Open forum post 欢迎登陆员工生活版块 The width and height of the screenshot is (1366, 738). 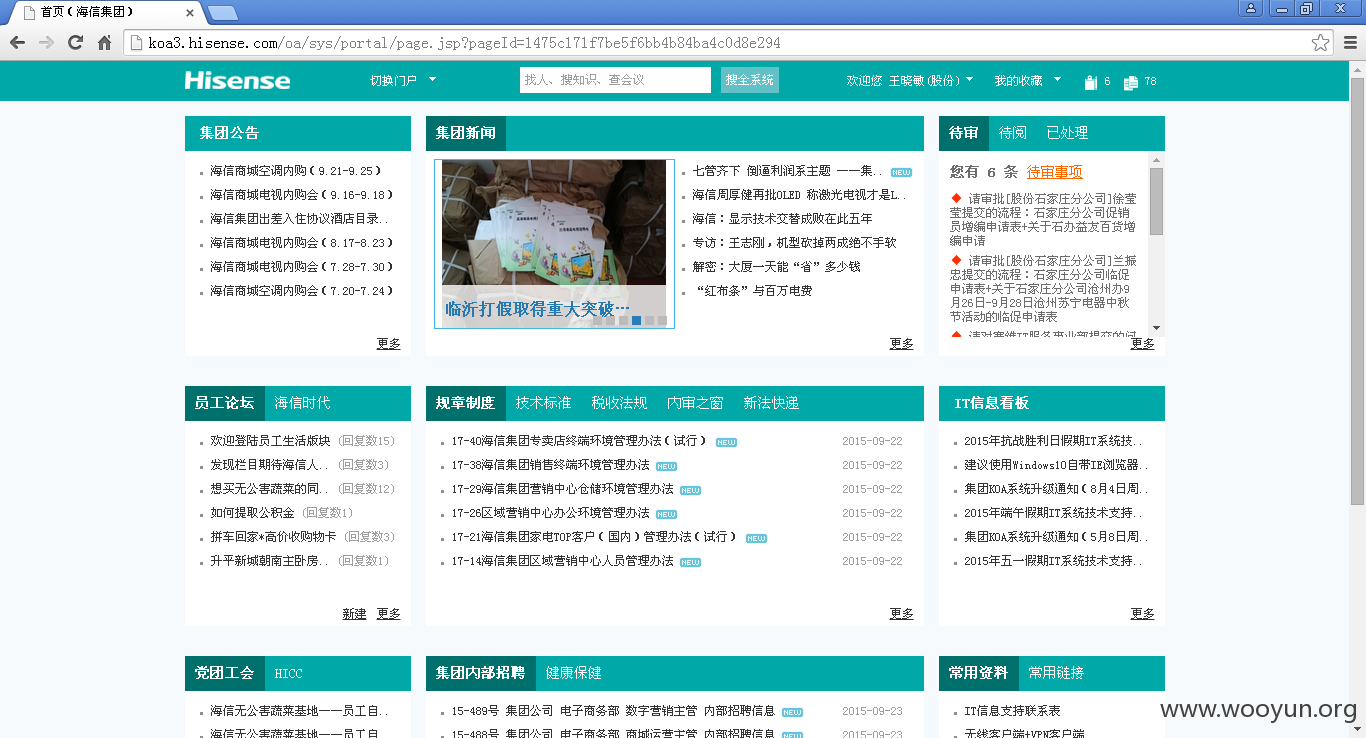point(270,441)
